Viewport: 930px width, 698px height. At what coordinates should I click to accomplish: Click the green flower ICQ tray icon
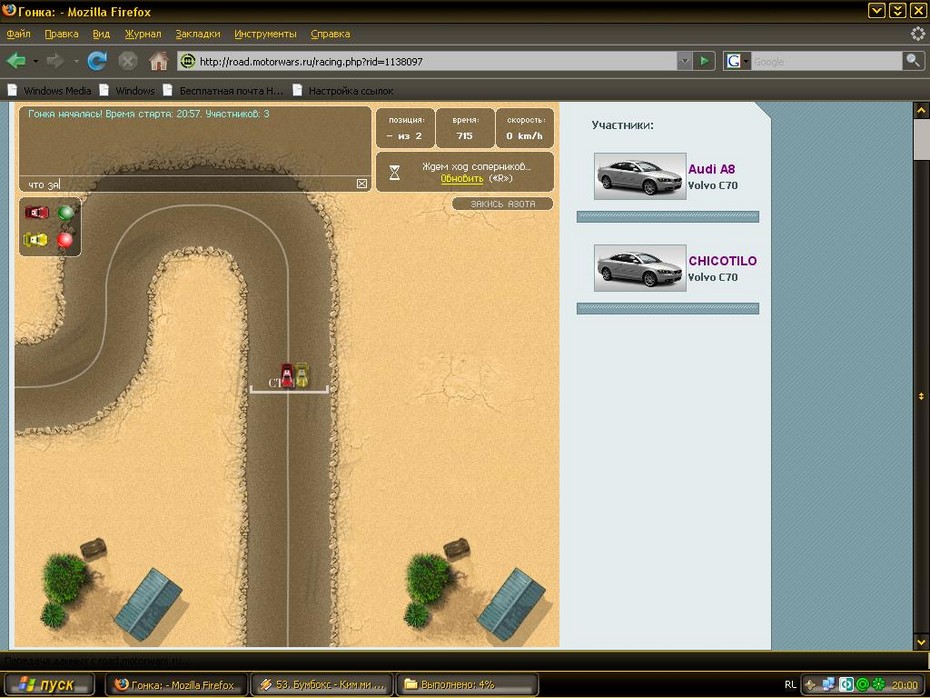click(878, 684)
